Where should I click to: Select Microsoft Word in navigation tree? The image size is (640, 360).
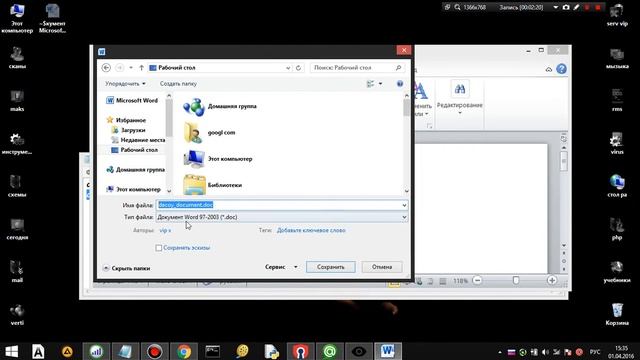[132, 100]
